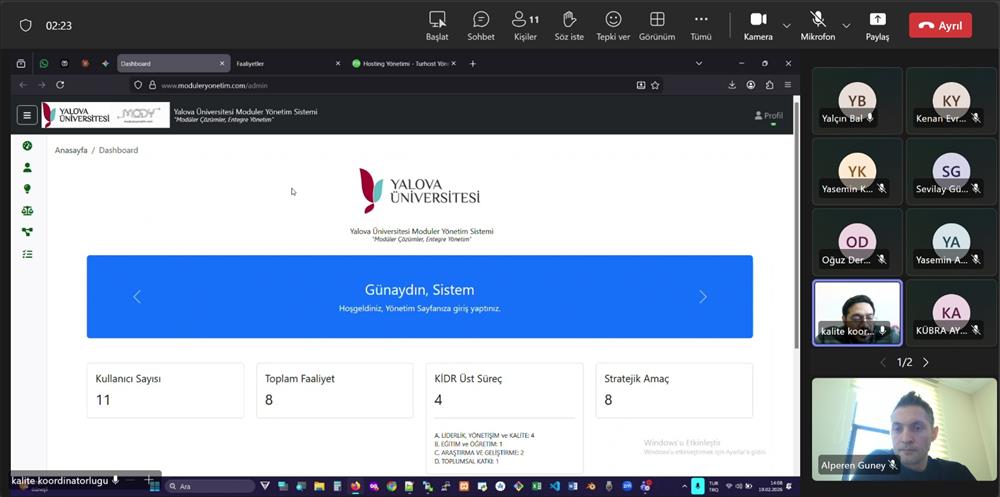Expand the Mikrofon options dropdown arrow
This screenshot has width=1000, height=497.
click(846, 25)
